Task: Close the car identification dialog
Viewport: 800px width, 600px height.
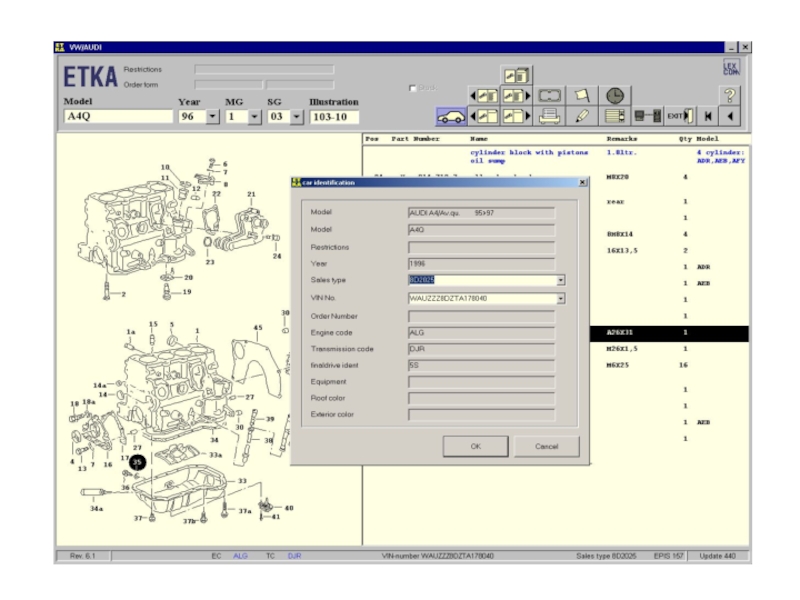Action: pos(583,183)
